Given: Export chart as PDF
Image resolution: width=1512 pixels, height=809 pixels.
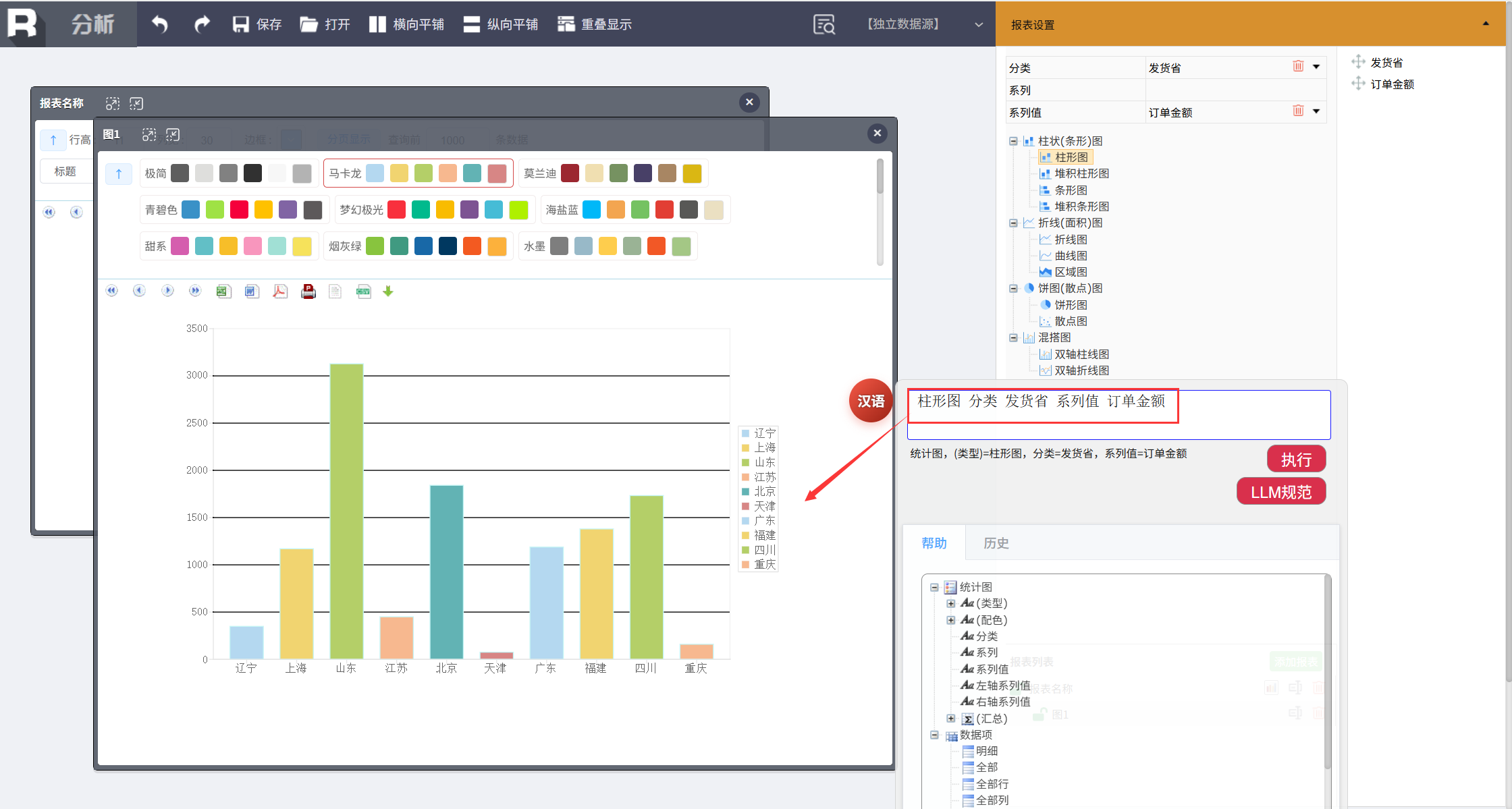Looking at the screenshot, I should coord(280,291).
